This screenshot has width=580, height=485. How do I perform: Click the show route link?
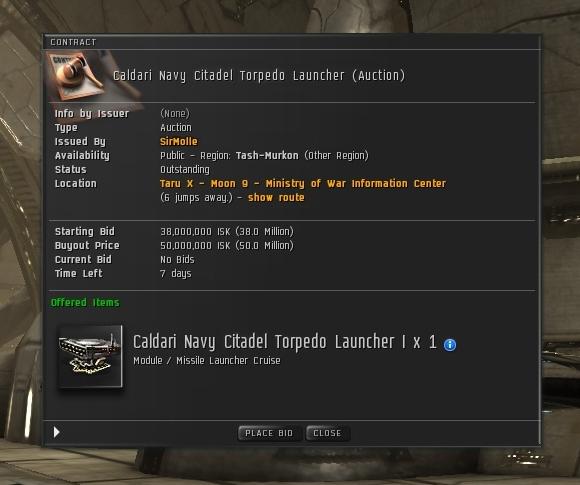[x=276, y=198]
